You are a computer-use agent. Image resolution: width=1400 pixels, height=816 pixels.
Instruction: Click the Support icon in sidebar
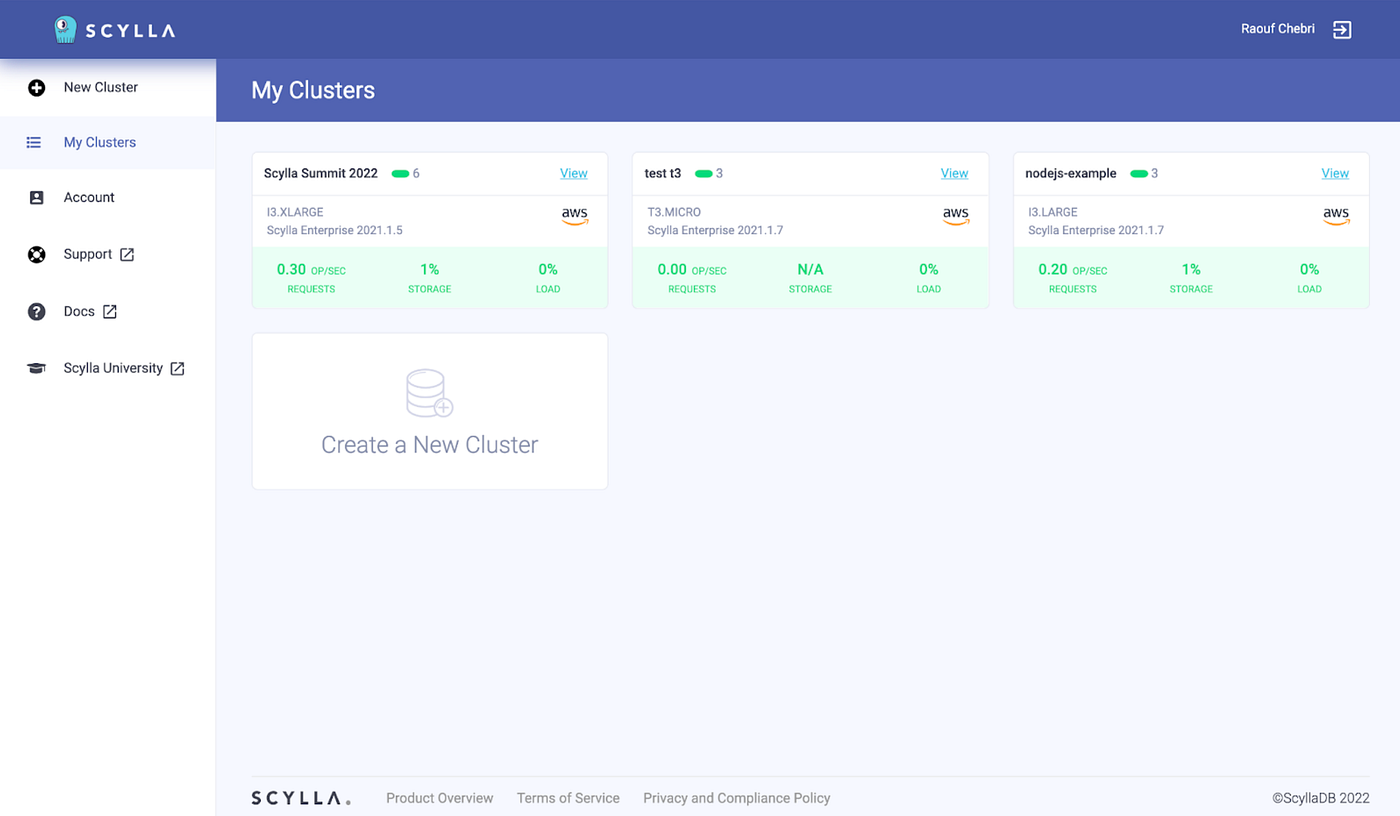coord(36,254)
